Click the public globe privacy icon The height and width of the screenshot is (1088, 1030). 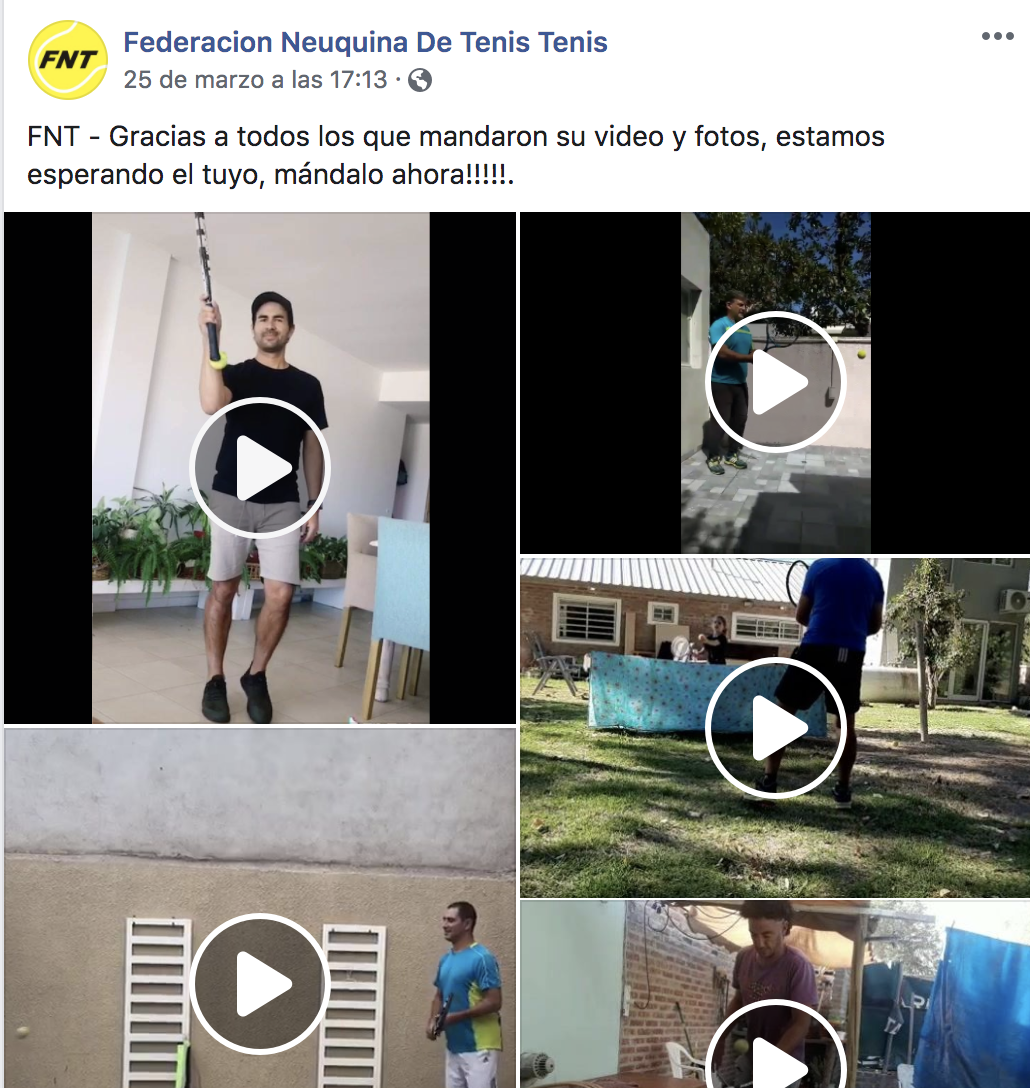click(x=420, y=80)
